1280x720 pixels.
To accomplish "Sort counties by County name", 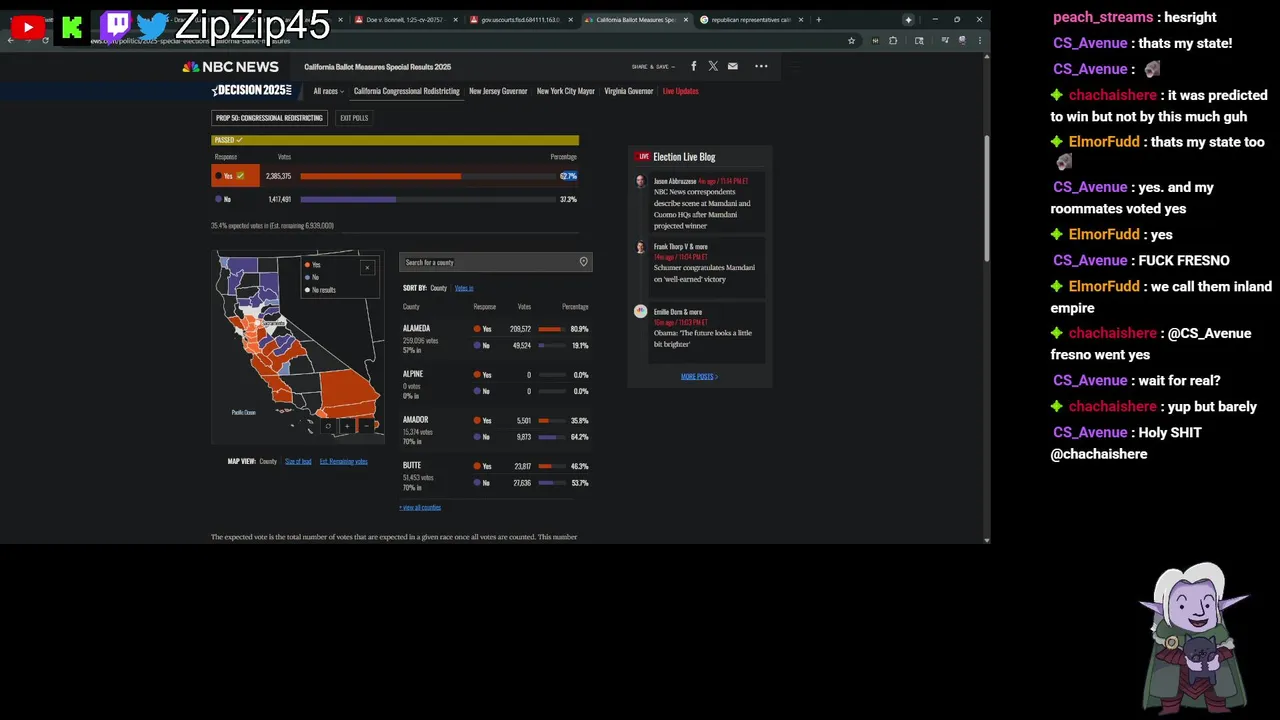I will pyautogui.click(x=438, y=288).
